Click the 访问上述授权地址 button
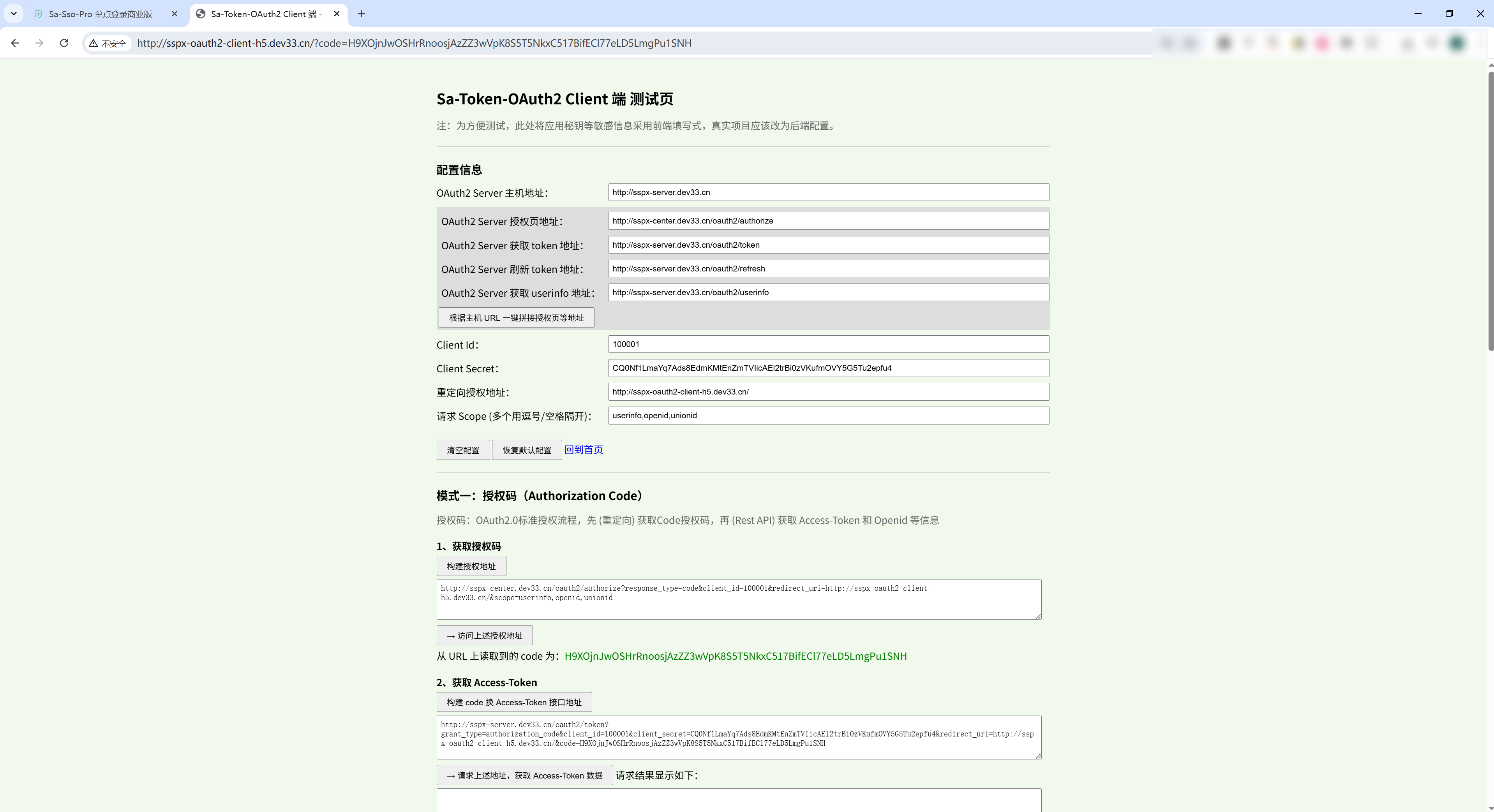 (x=484, y=636)
